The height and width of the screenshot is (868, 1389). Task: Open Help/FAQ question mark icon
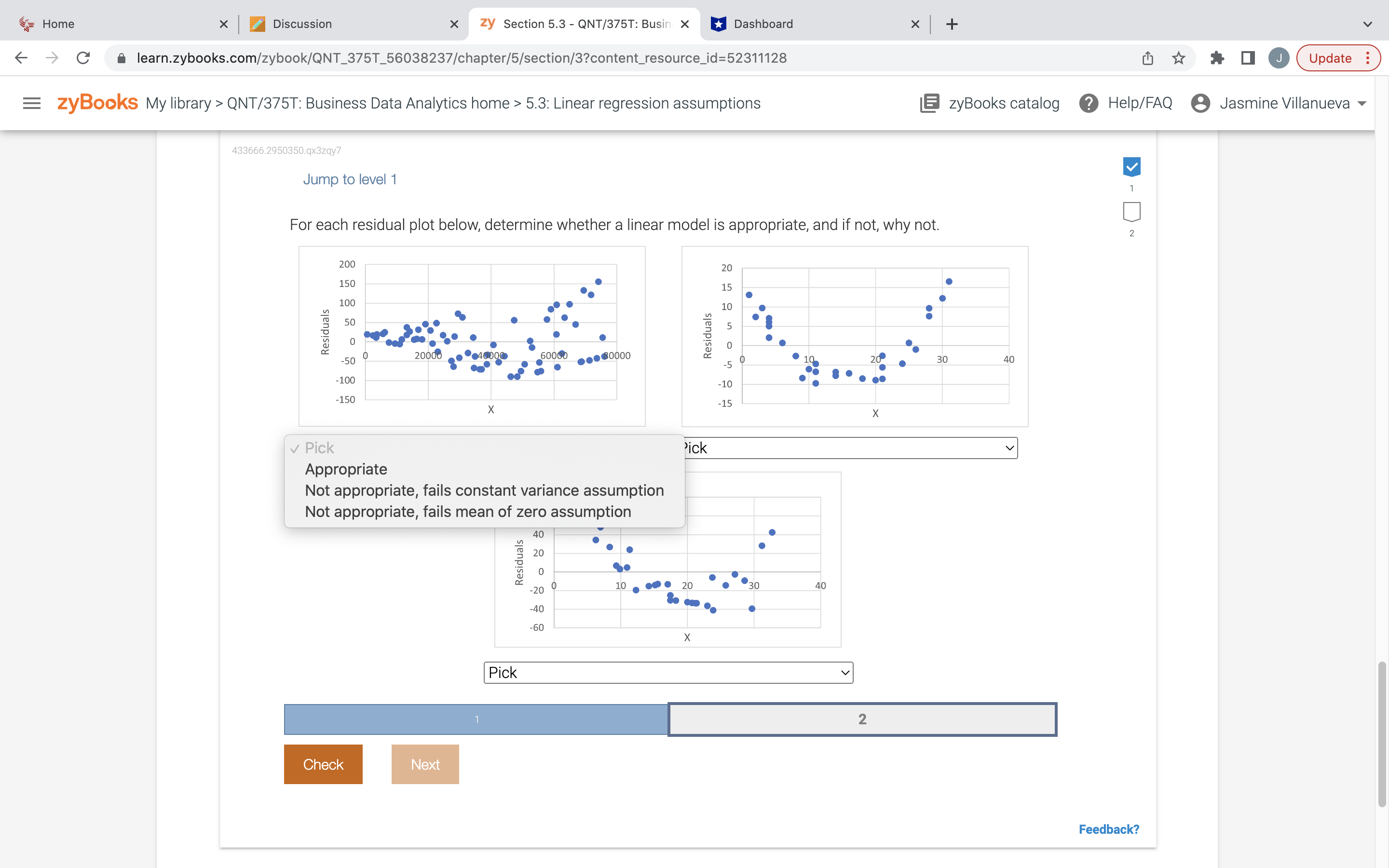point(1088,103)
